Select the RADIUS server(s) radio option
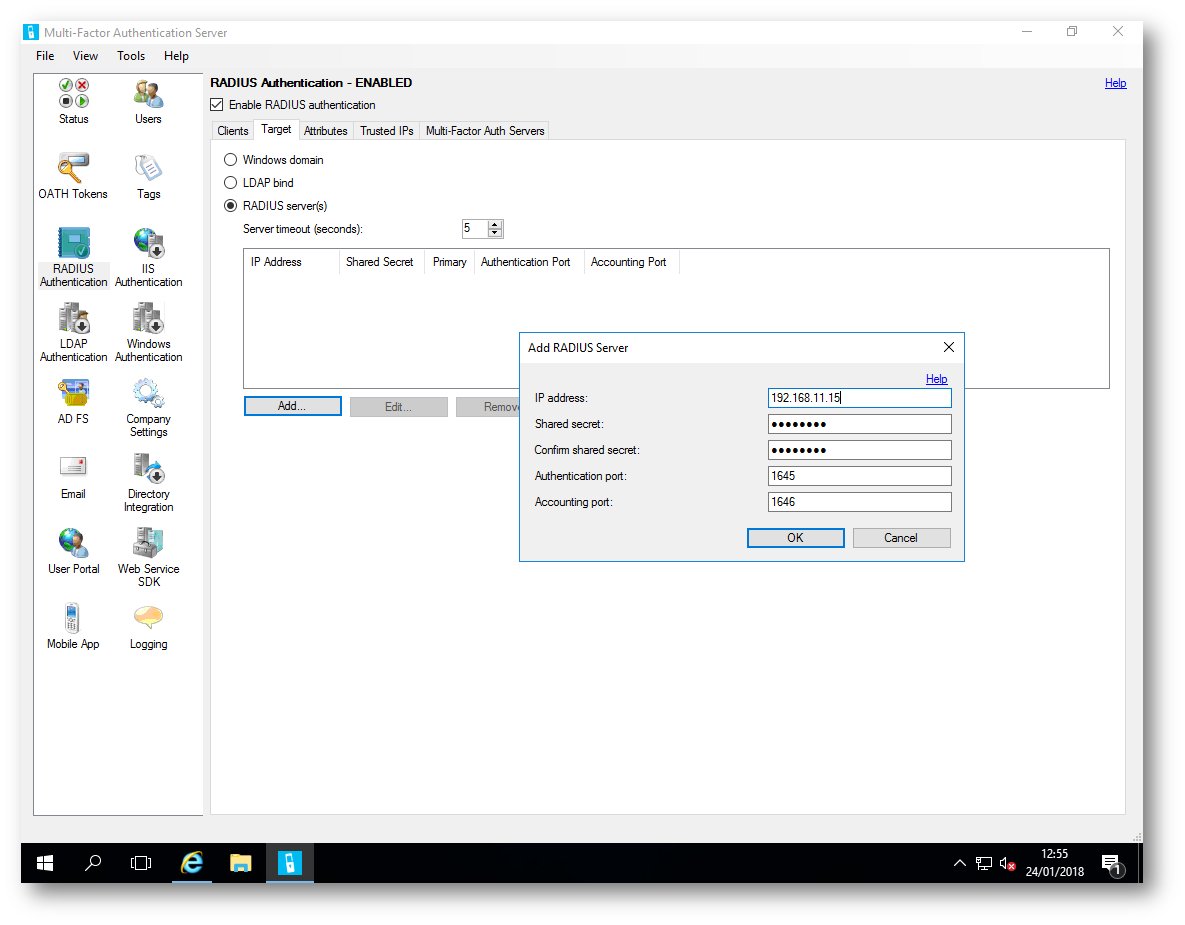This screenshot has height=925, width=1185. pos(231,206)
